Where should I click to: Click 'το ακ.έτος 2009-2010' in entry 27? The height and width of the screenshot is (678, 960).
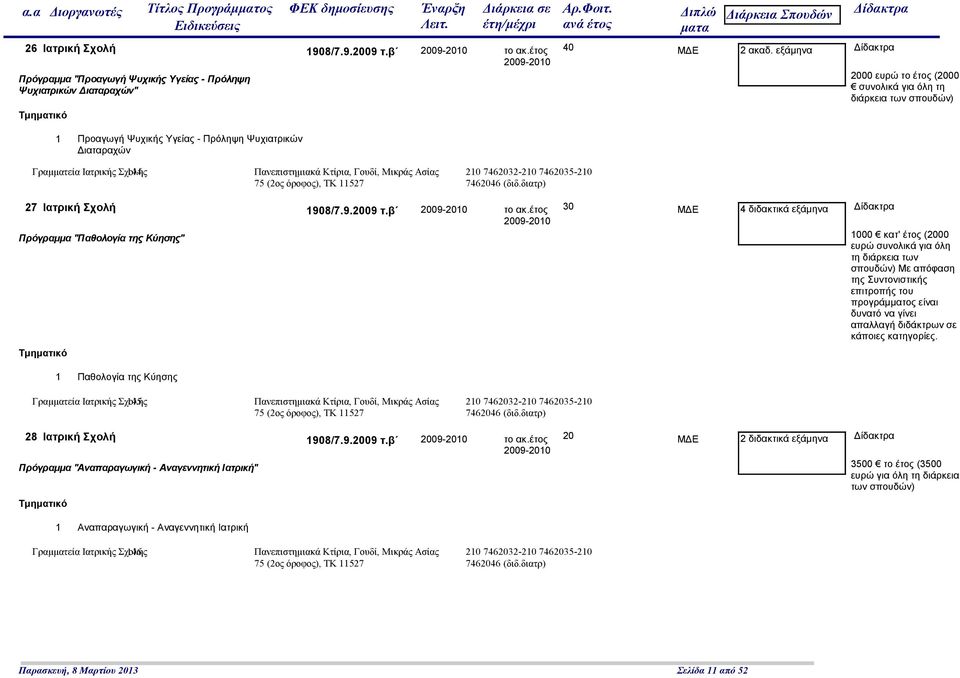pyautogui.click(x=527, y=215)
